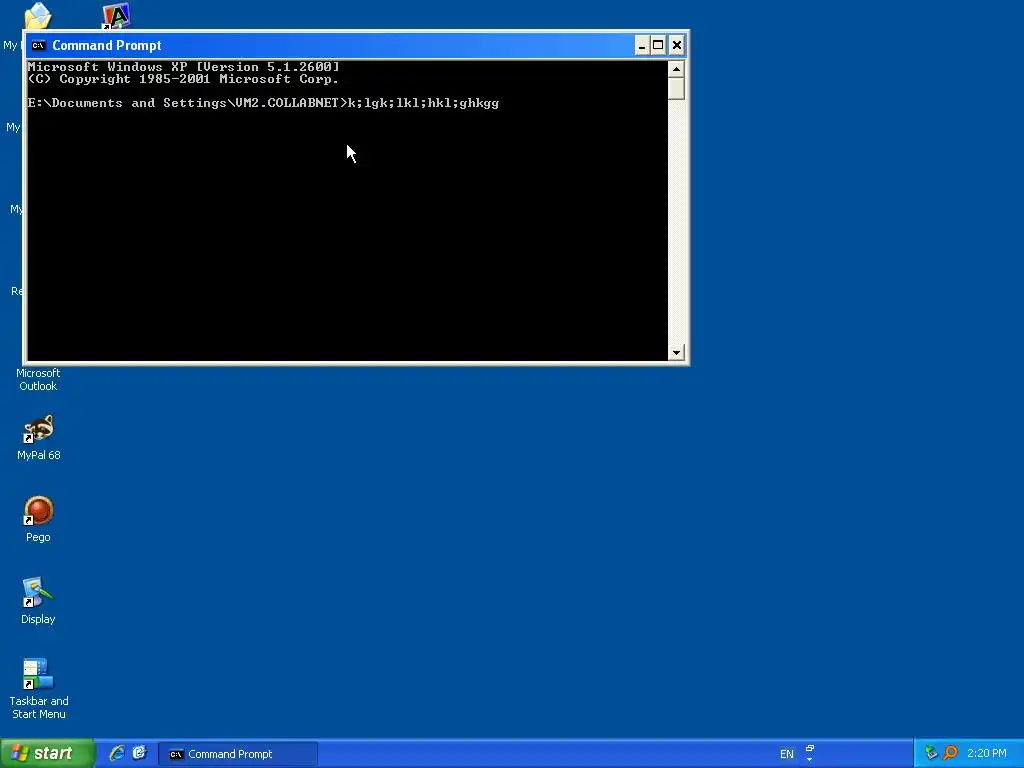Open the EN language bar indicator
This screenshot has width=1024, height=768.
tap(787, 754)
